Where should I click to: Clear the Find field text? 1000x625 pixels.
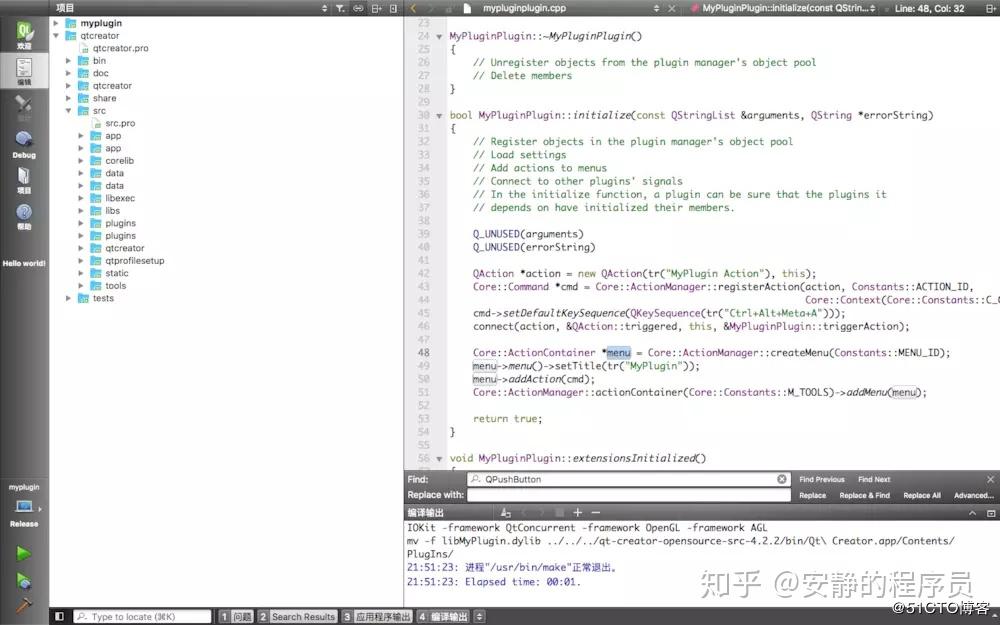click(781, 479)
